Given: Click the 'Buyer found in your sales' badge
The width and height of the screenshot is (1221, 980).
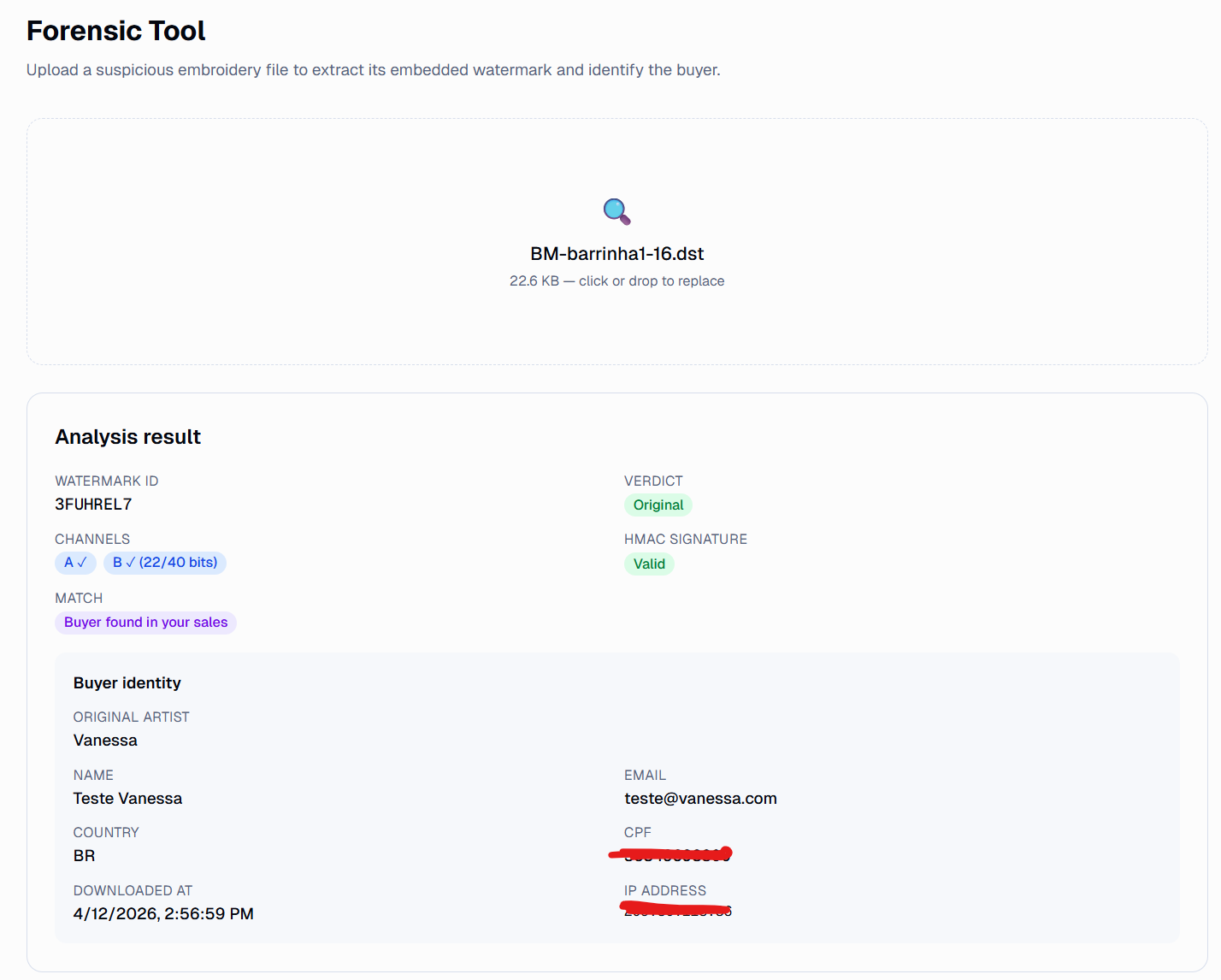Looking at the screenshot, I should click(145, 623).
